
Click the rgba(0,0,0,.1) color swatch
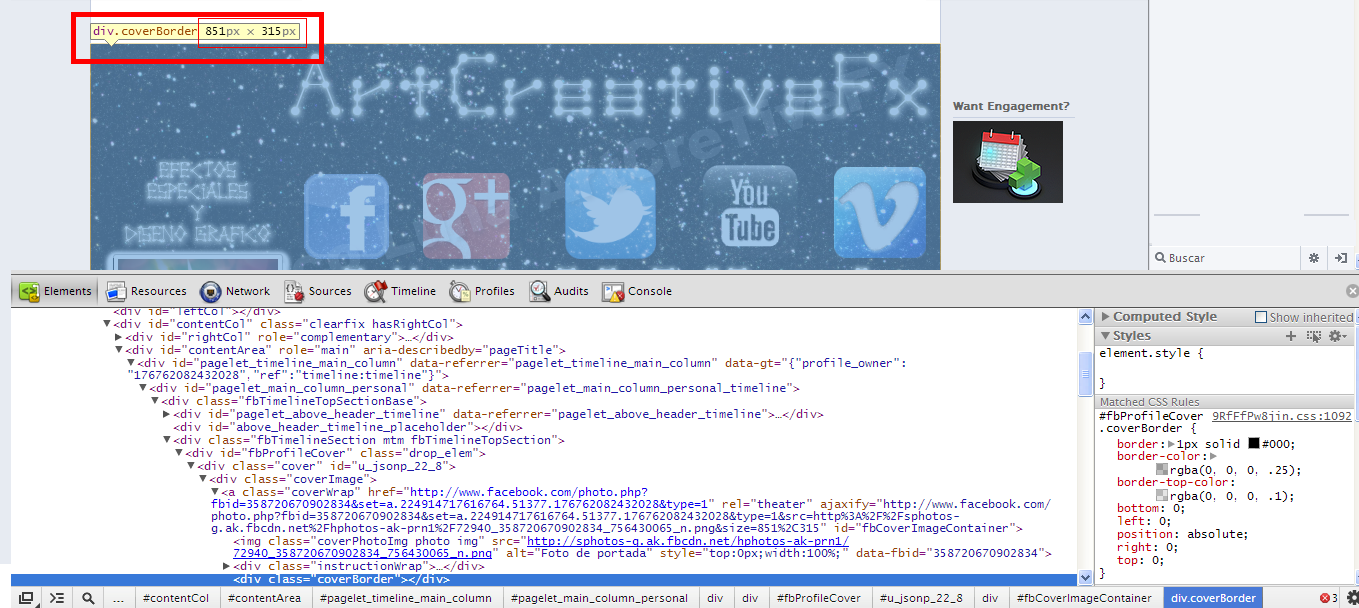[x=1162, y=495]
